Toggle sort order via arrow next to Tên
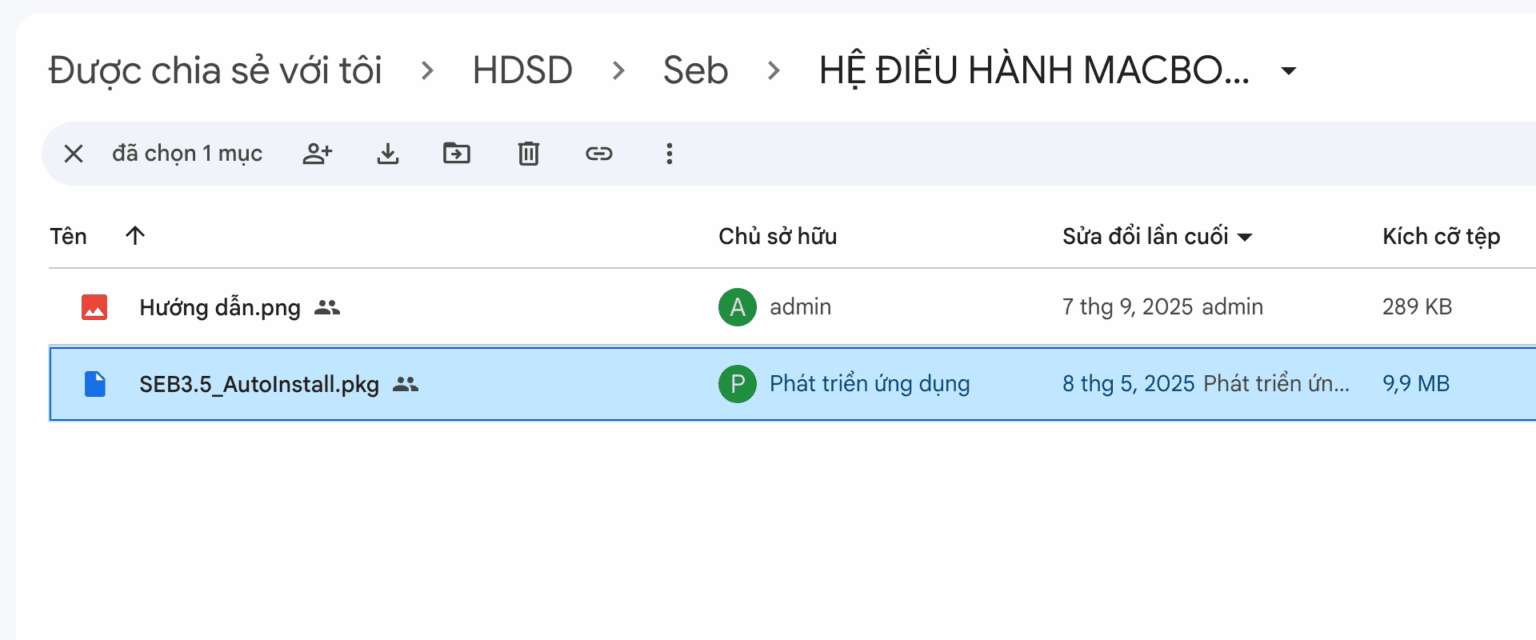The height and width of the screenshot is (640, 1536). click(x=134, y=235)
